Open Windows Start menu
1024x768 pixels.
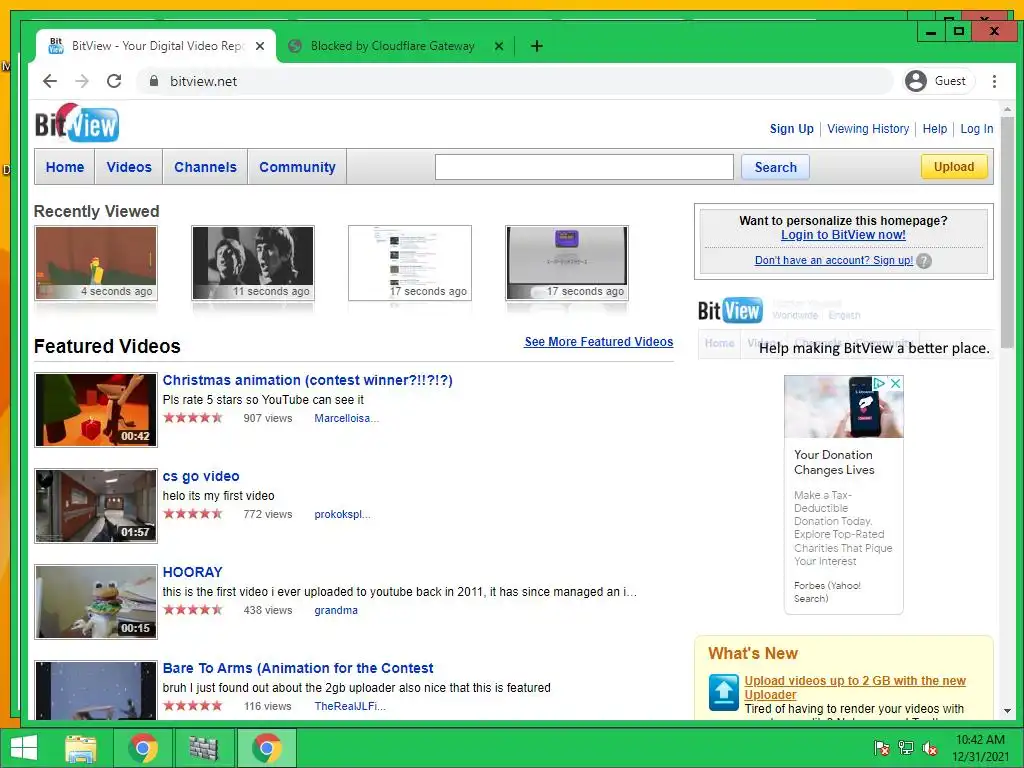coord(24,748)
